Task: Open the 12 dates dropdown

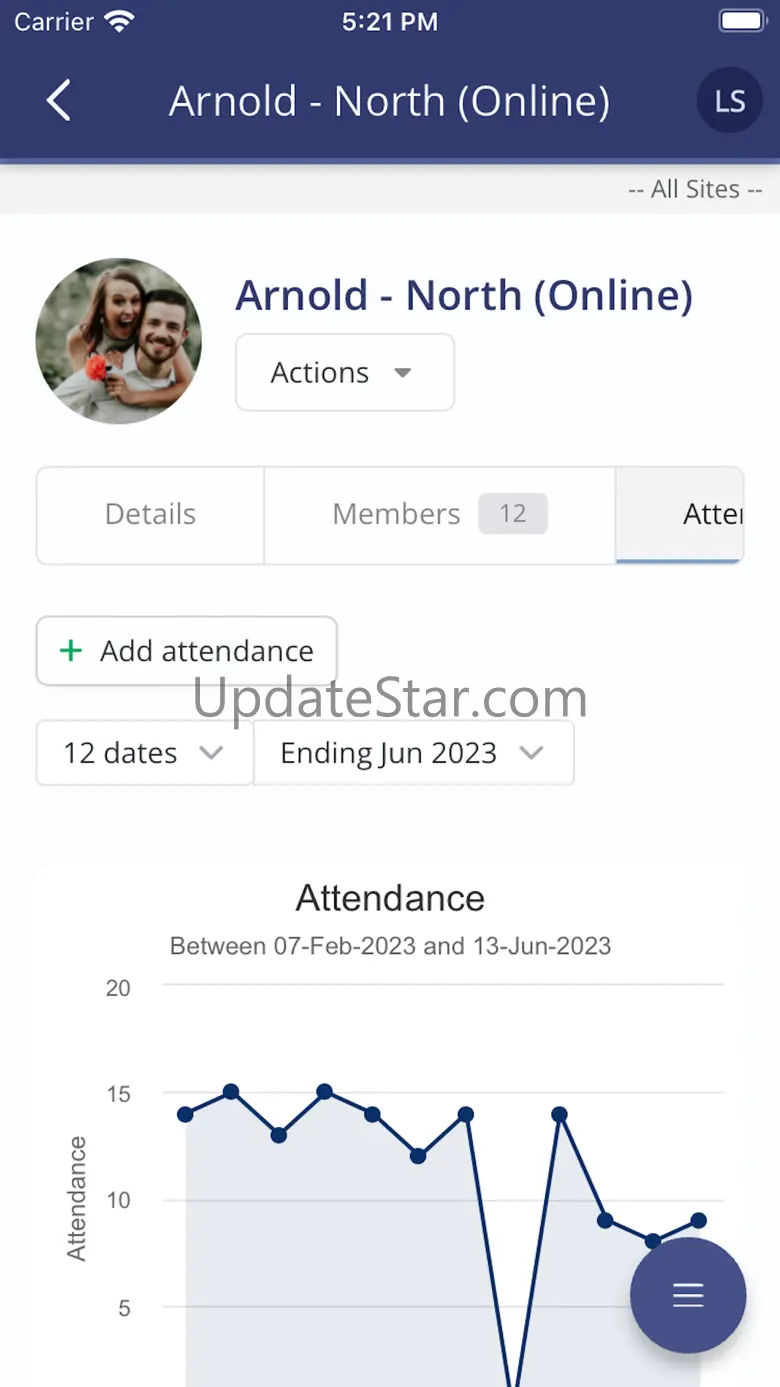Action: click(144, 753)
